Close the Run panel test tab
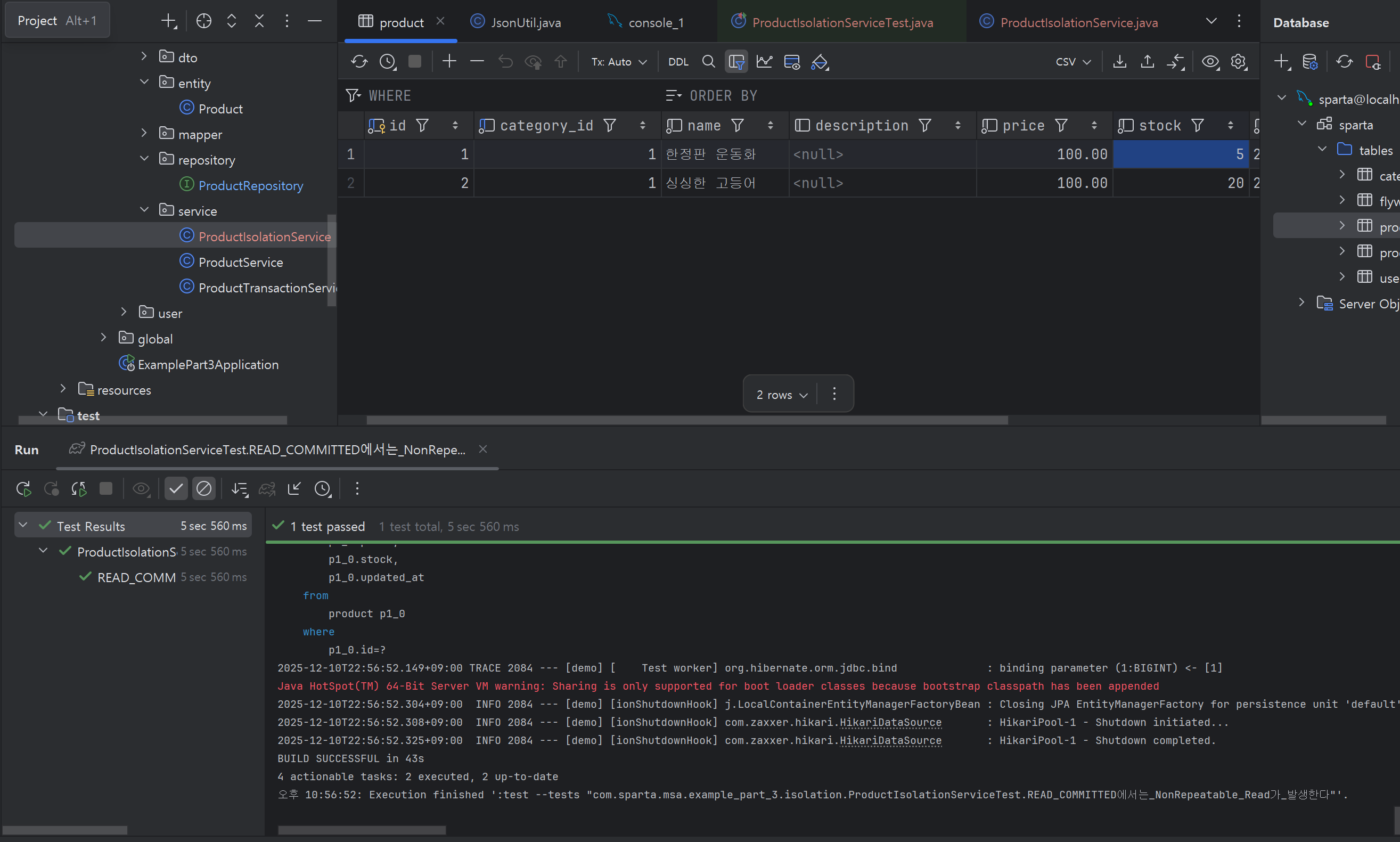The height and width of the screenshot is (842, 1400). 483,449
